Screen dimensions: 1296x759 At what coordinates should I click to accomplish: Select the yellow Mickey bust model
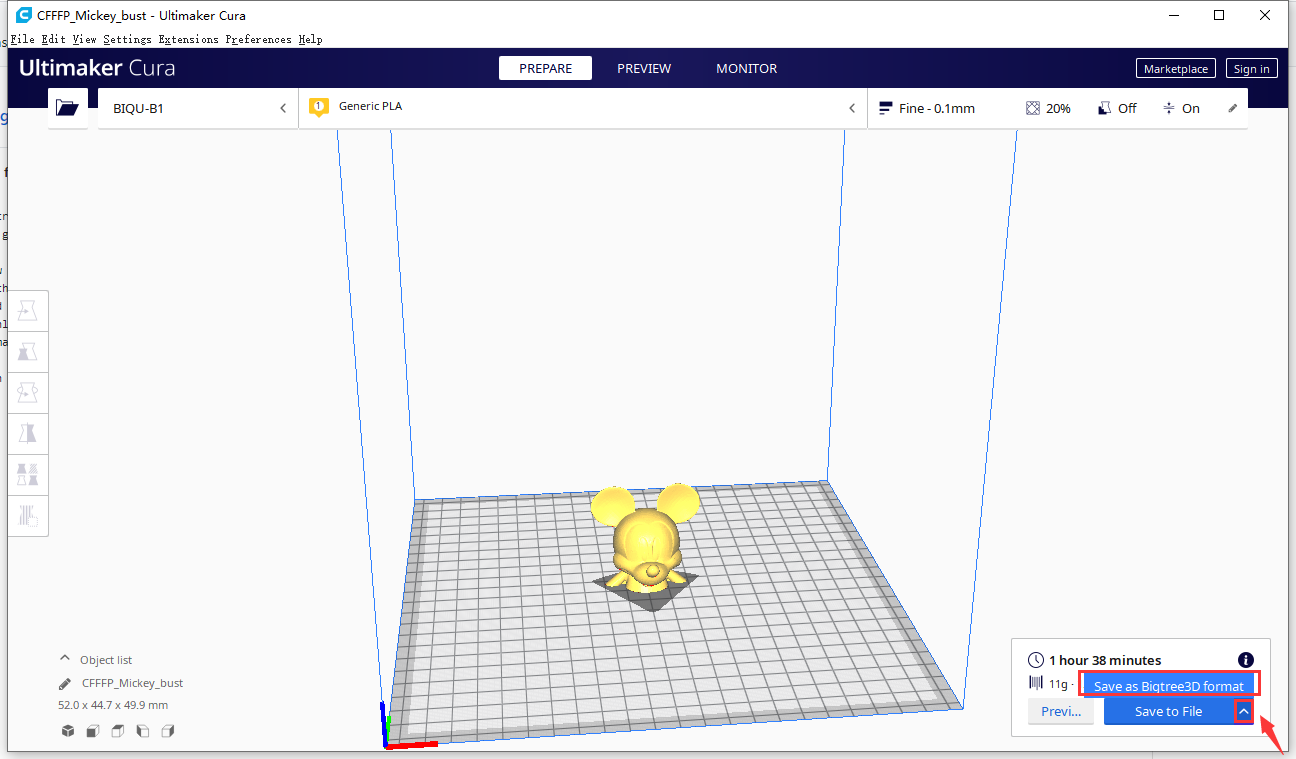(645, 540)
